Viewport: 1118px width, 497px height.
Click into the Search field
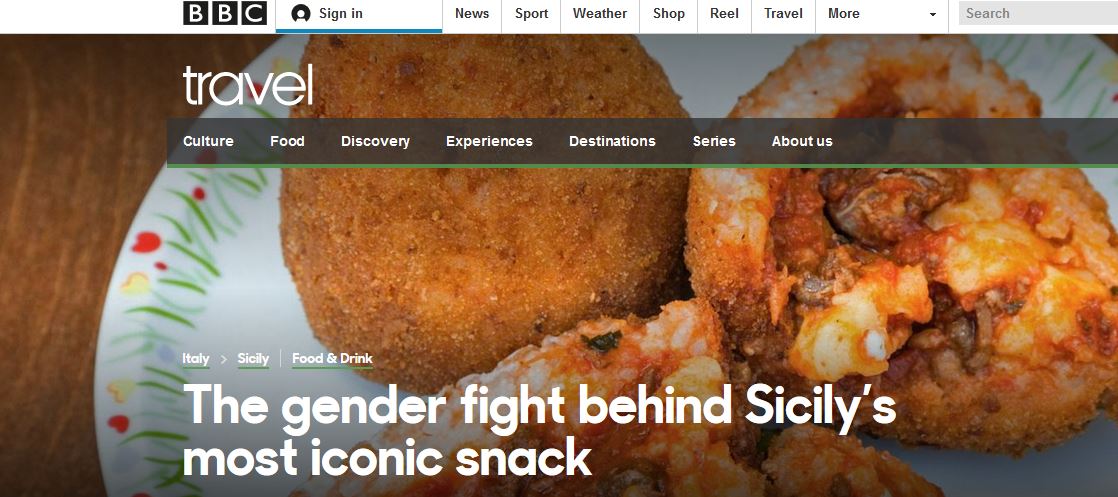tap(1038, 14)
